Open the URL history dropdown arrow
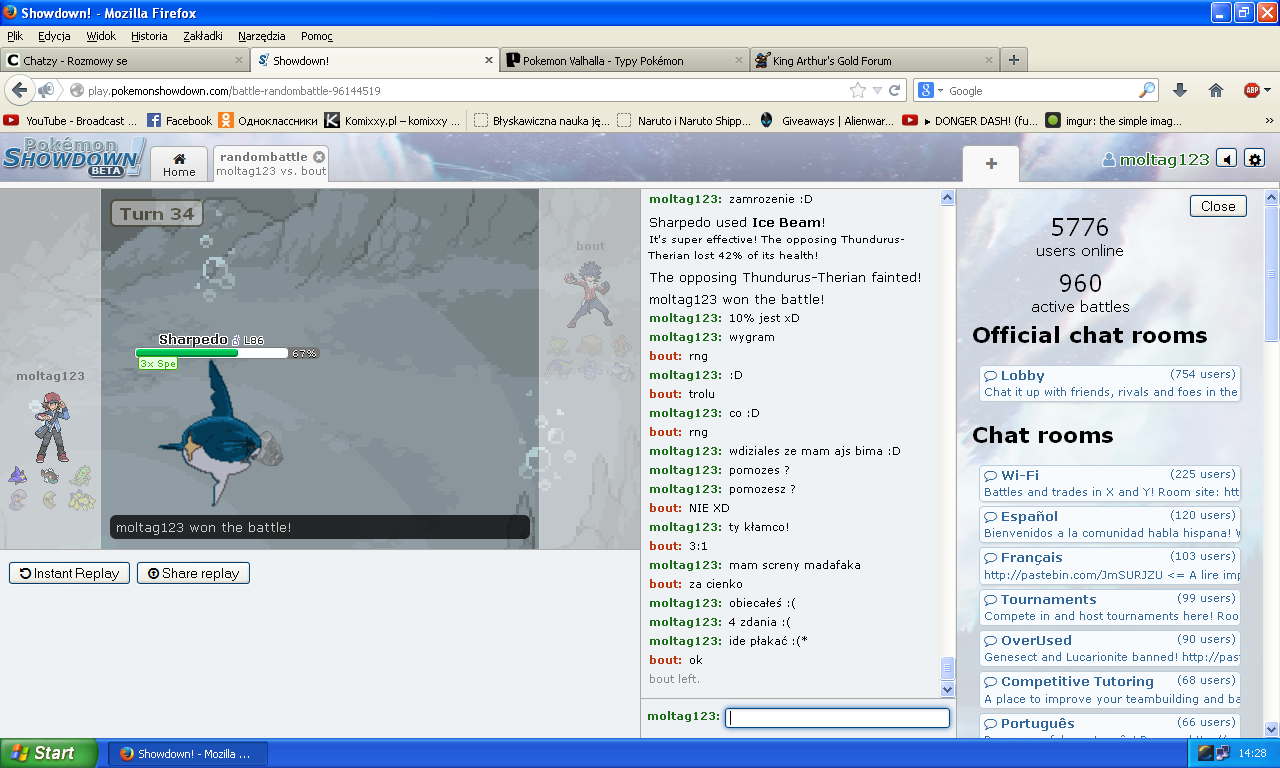The height and width of the screenshot is (768, 1280). point(877,90)
